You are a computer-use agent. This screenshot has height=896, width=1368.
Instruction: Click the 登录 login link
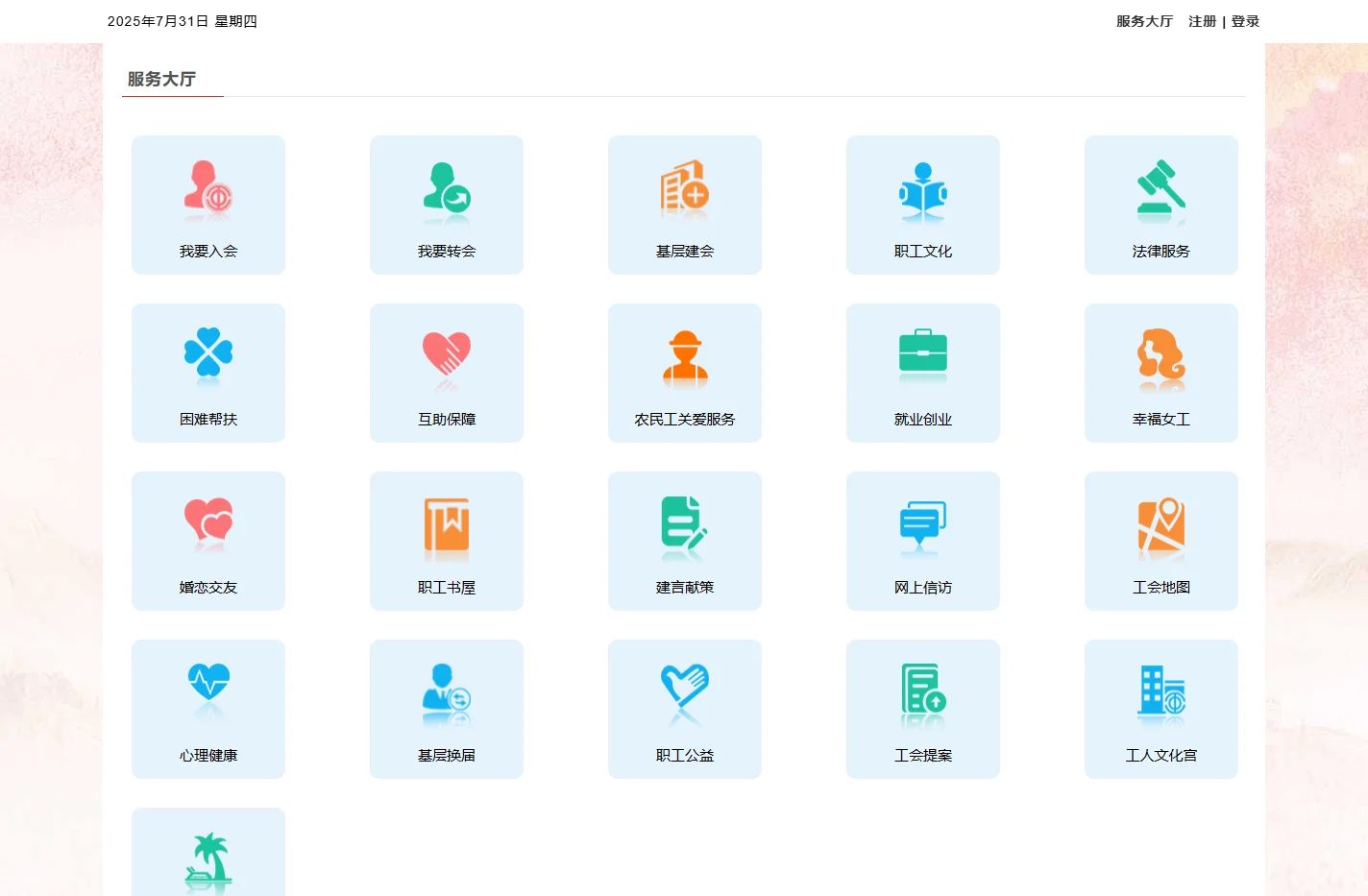tap(1245, 21)
